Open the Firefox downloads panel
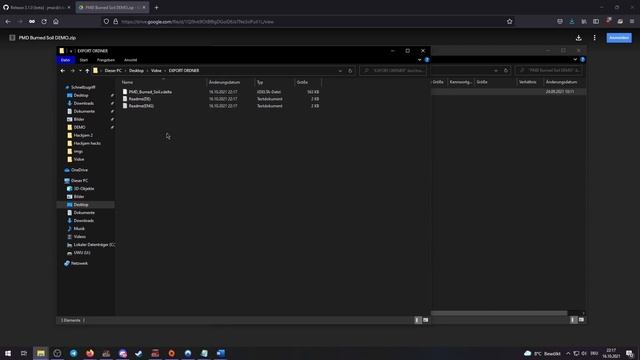Image resolution: width=640 pixels, height=360 pixels. tap(572, 22)
